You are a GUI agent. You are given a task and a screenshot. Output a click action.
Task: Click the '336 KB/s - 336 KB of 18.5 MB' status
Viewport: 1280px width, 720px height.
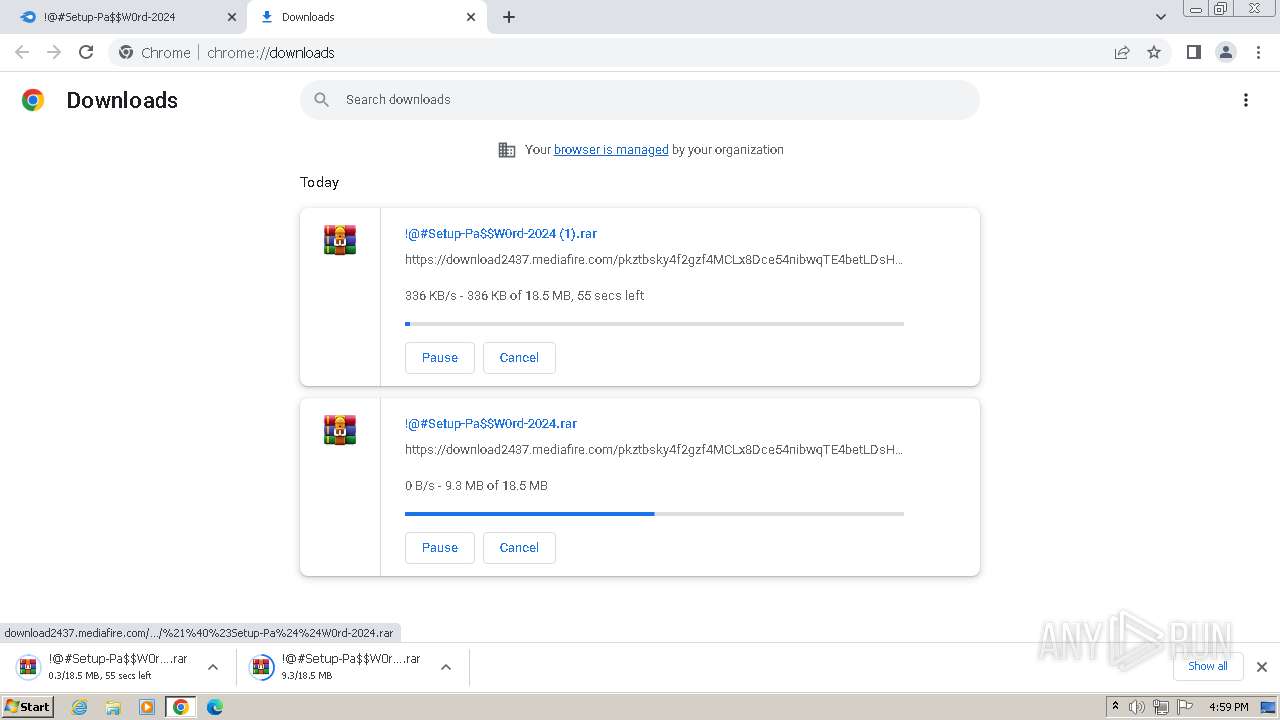[524, 296]
